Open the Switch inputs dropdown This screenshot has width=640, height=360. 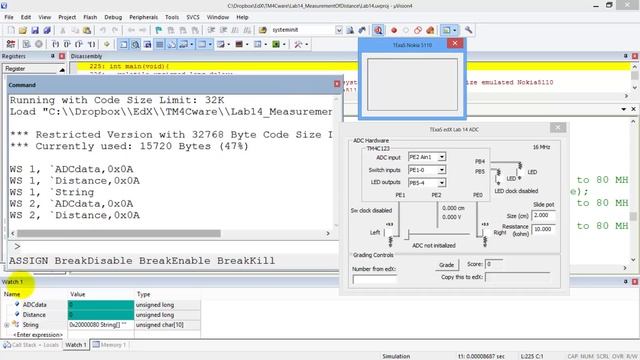[442, 170]
